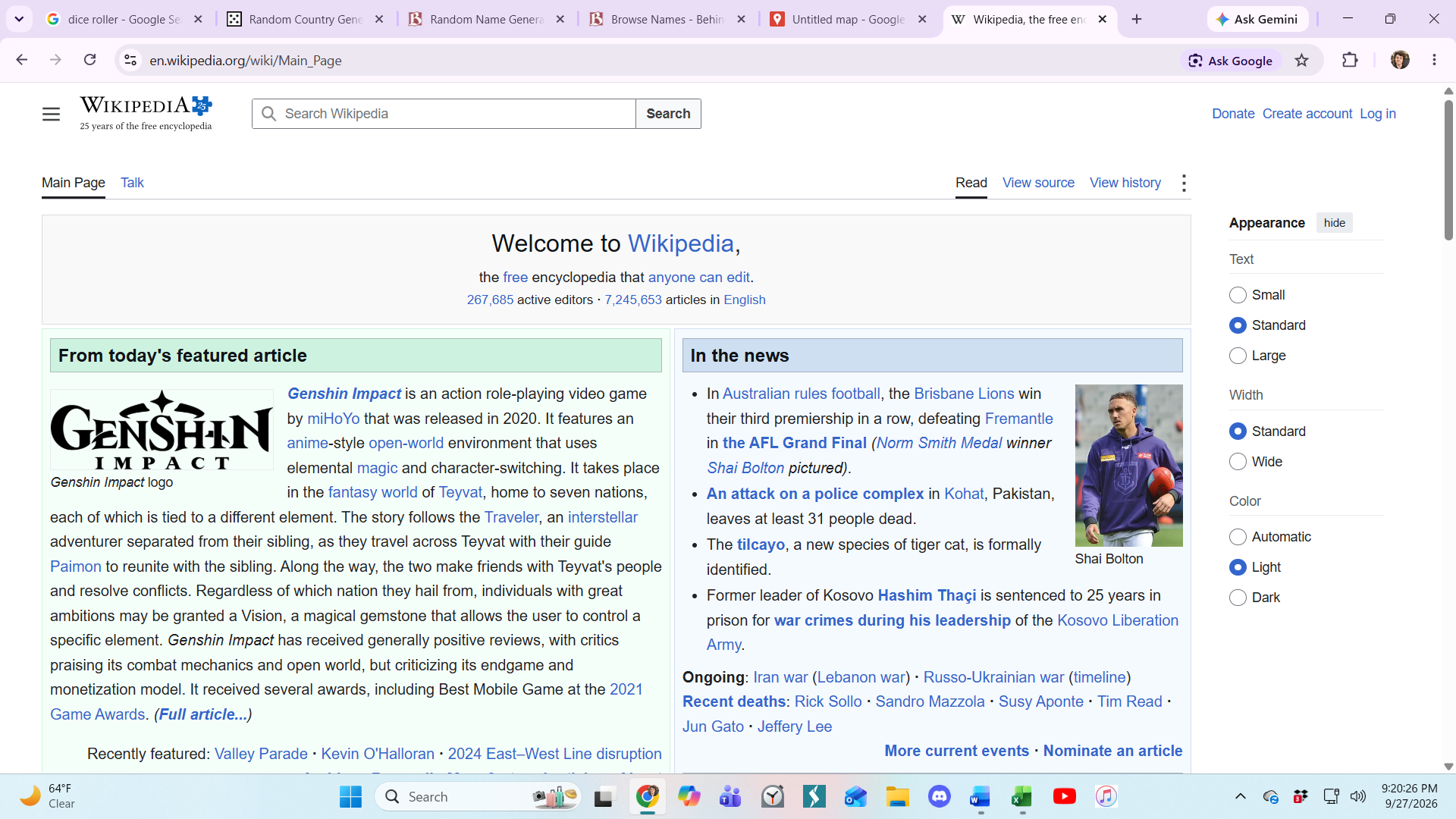Open Word from the taskbar
1456x819 pixels.
click(981, 796)
